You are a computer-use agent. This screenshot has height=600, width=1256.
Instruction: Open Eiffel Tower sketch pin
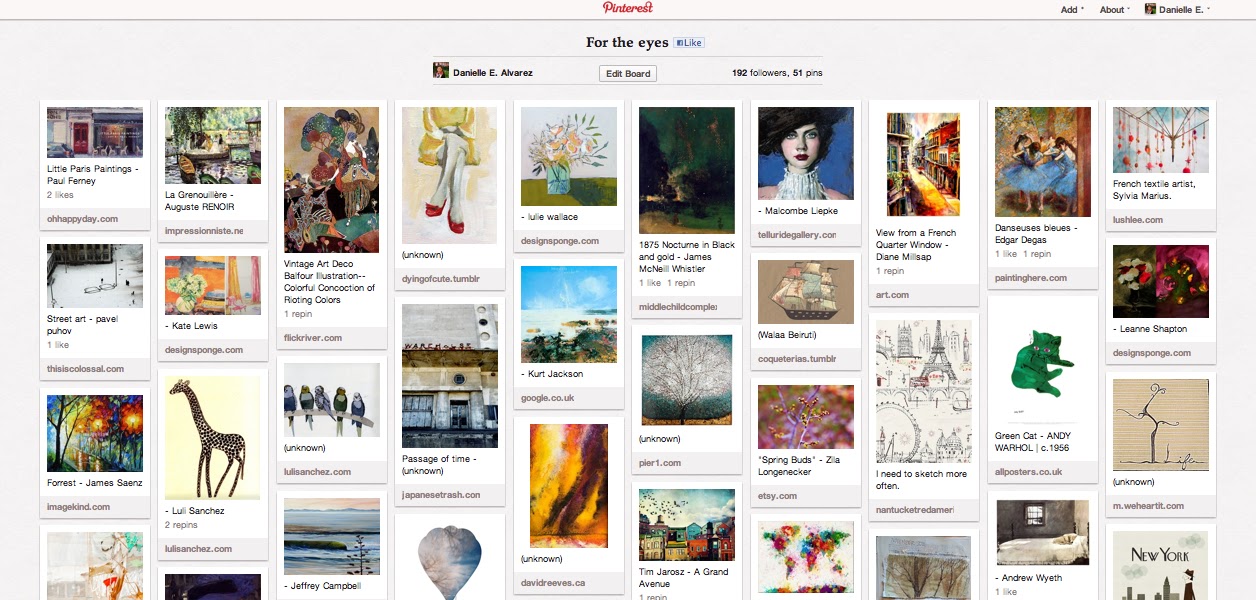[923, 391]
